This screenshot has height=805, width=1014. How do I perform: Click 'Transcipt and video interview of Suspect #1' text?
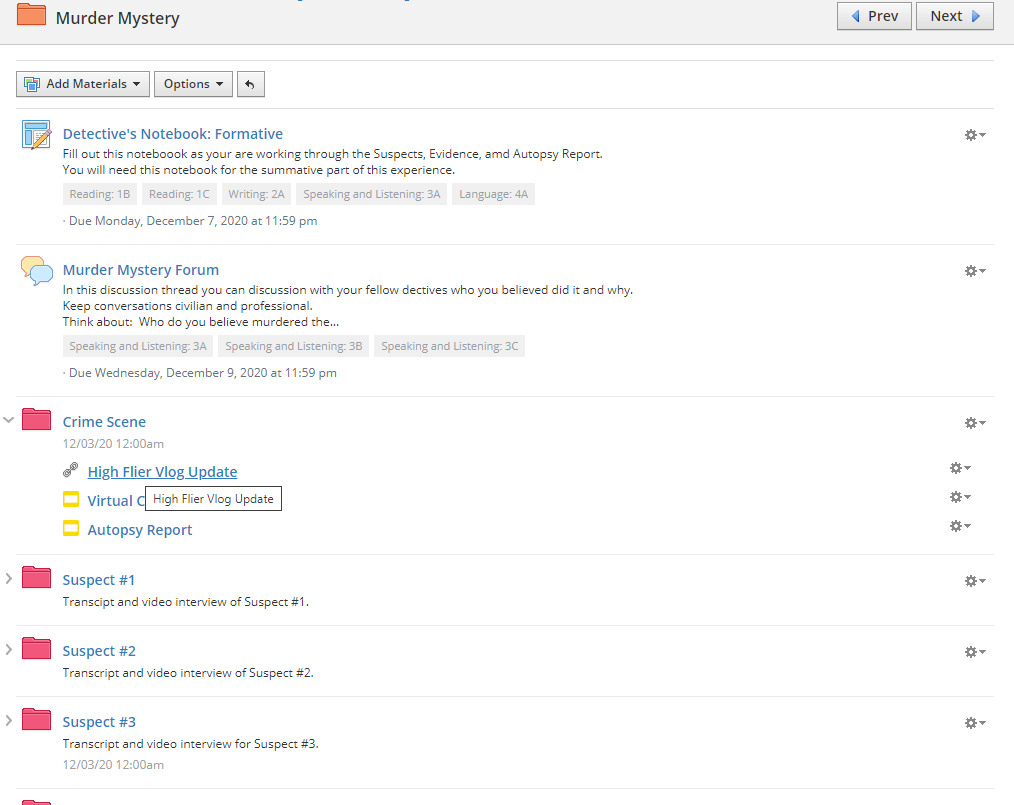pyautogui.click(x=186, y=602)
